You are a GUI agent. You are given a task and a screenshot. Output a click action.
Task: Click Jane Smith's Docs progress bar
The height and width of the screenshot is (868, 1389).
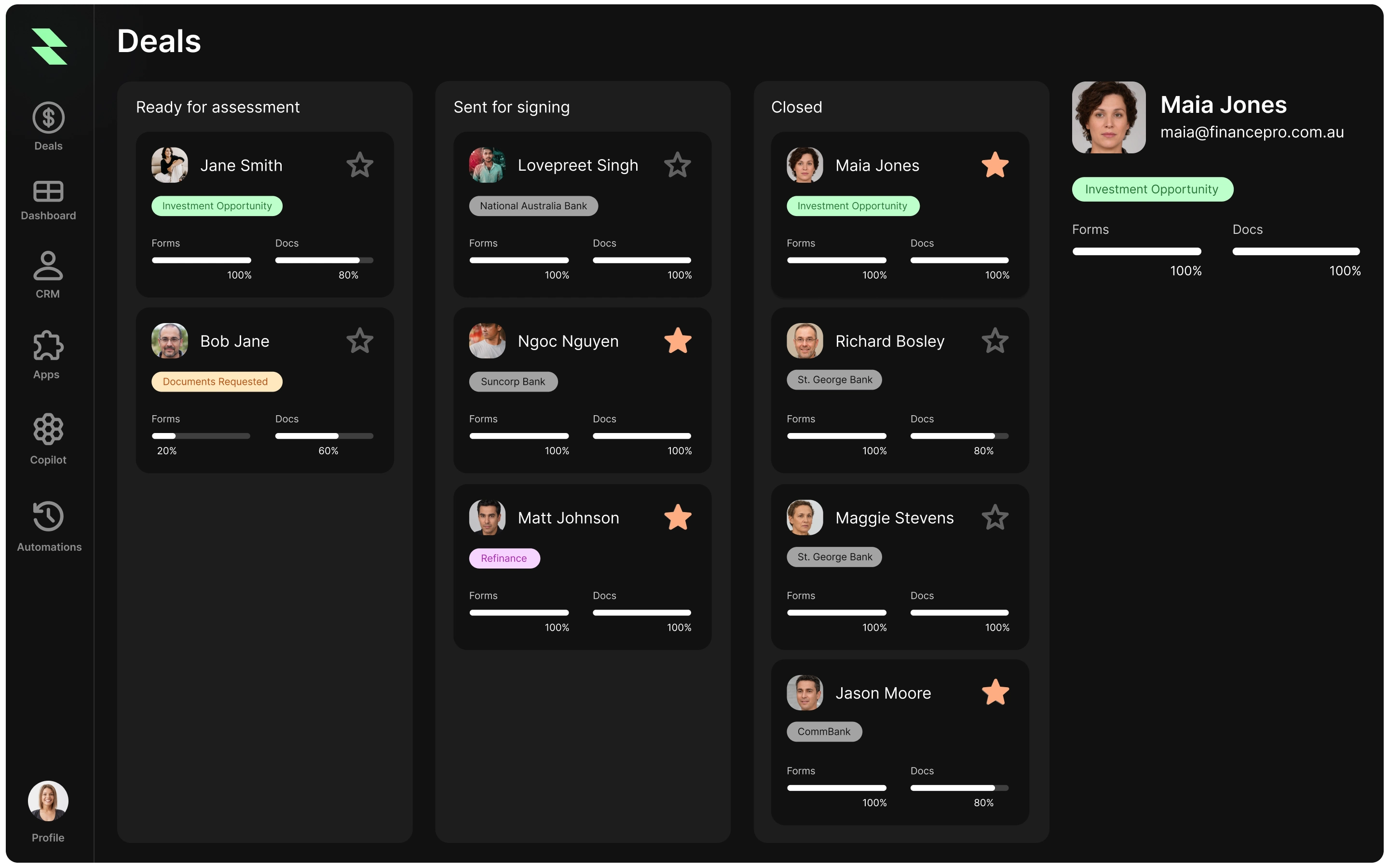(x=324, y=260)
